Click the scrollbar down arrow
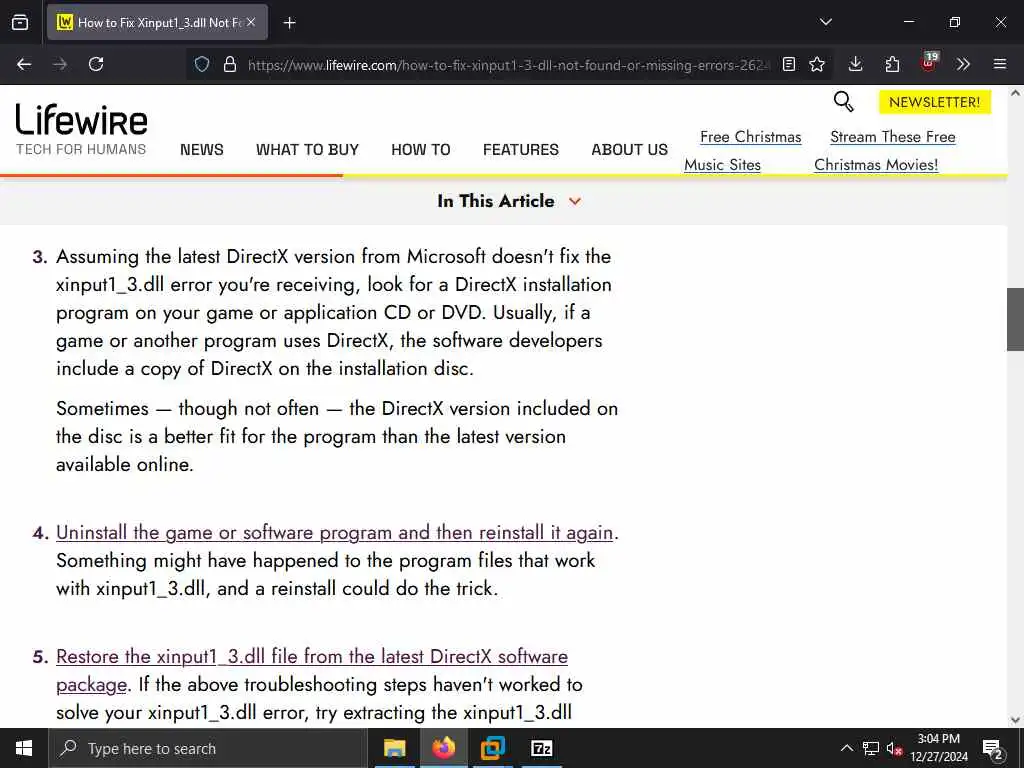This screenshot has height=768, width=1024. [1015, 720]
